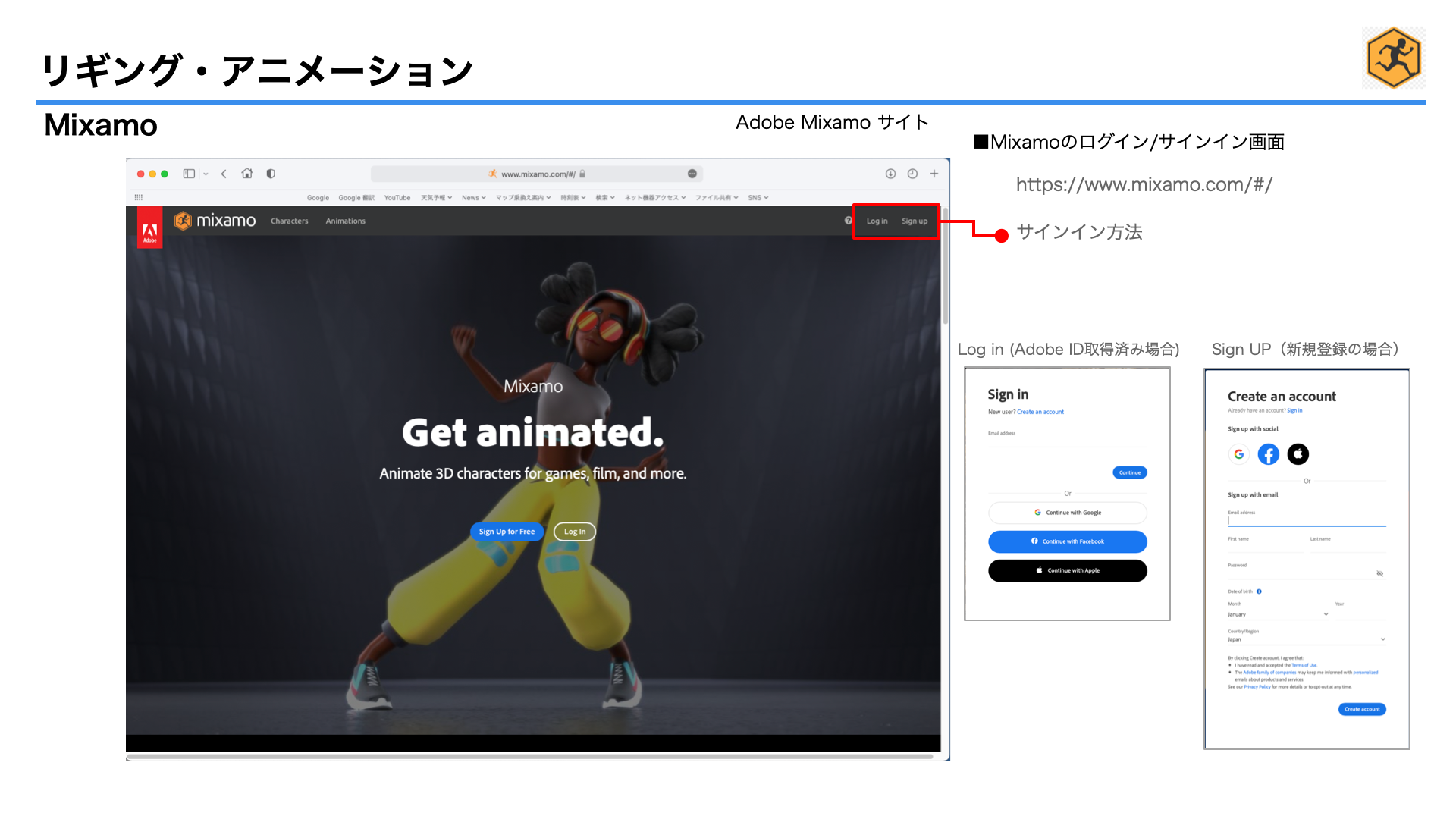Open the Mixamo help question-mark icon
Screen dimensions: 1456x819
[849, 221]
